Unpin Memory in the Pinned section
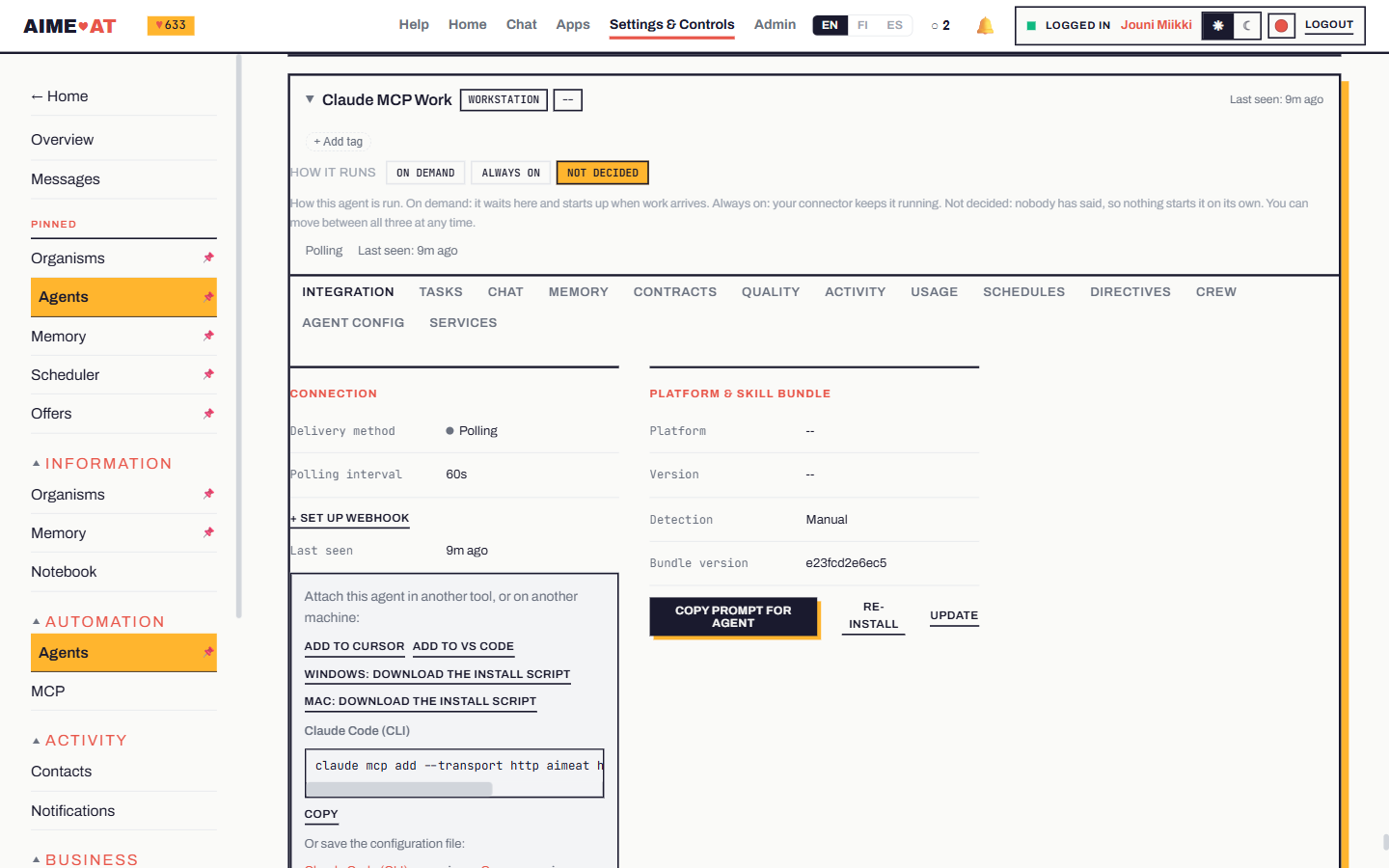This screenshot has height=868, width=1389. click(208, 336)
